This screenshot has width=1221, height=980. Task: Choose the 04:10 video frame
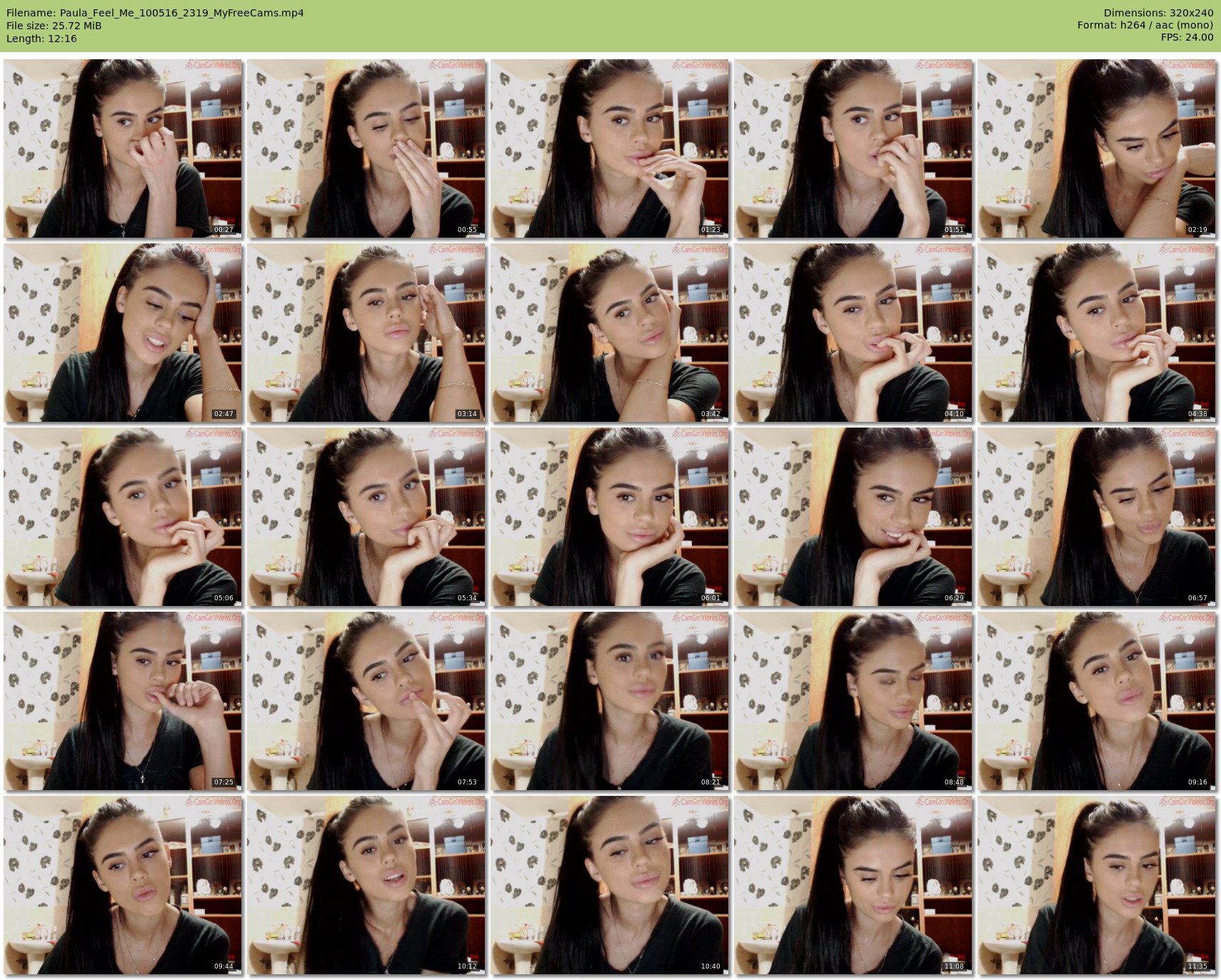tap(853, 333)
